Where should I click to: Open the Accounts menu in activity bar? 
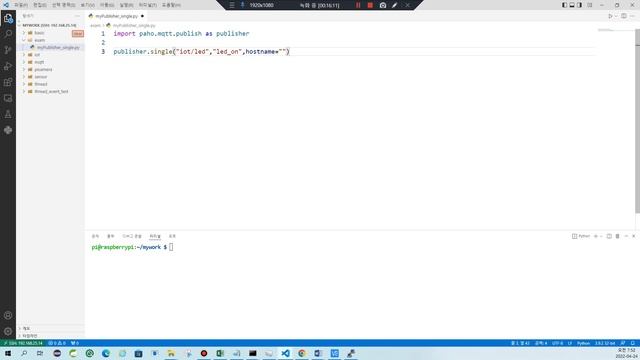(8, 315)
